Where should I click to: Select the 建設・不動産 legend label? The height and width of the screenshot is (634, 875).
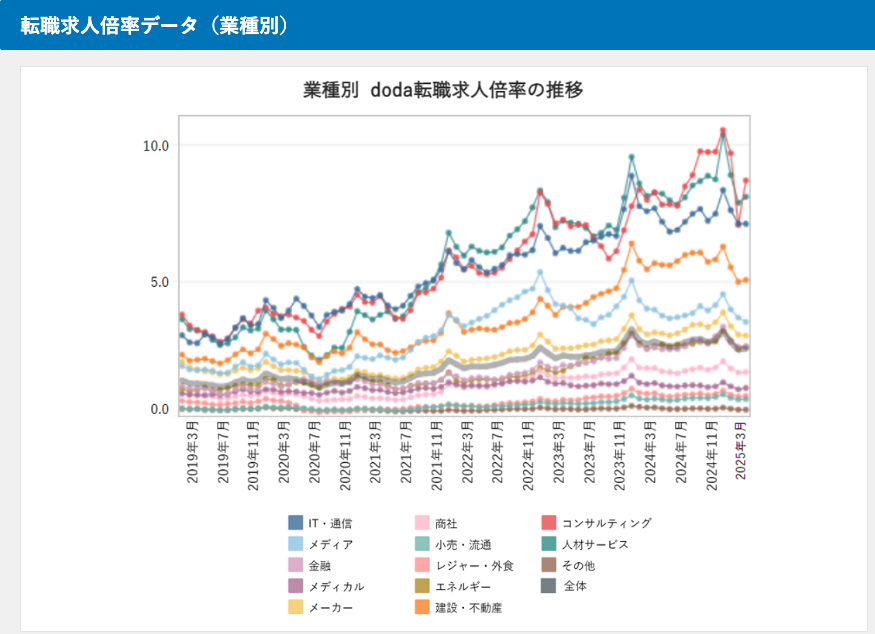(469, 608)
